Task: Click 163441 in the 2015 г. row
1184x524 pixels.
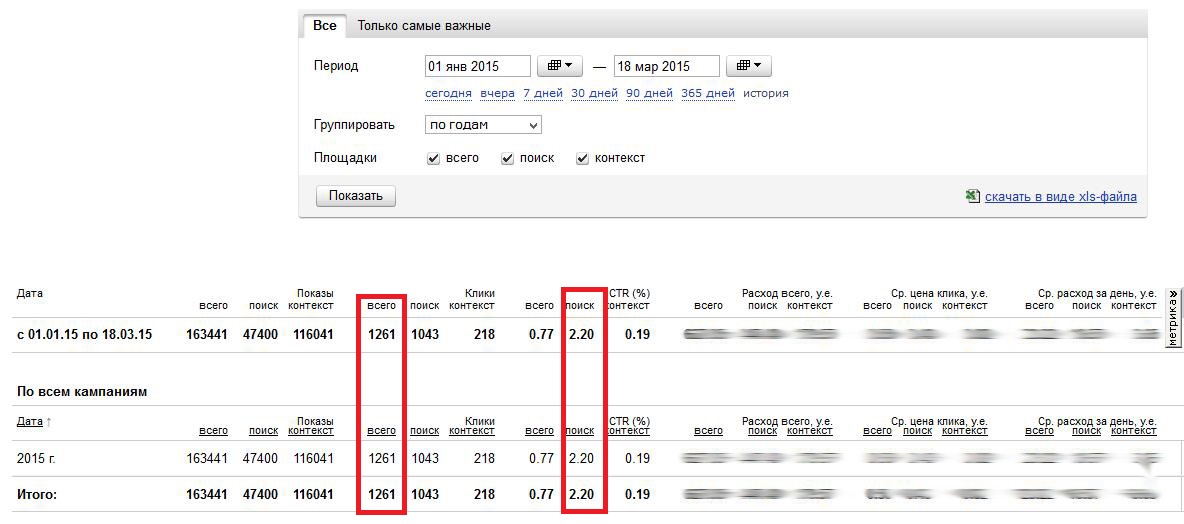Action: [206, 458]
